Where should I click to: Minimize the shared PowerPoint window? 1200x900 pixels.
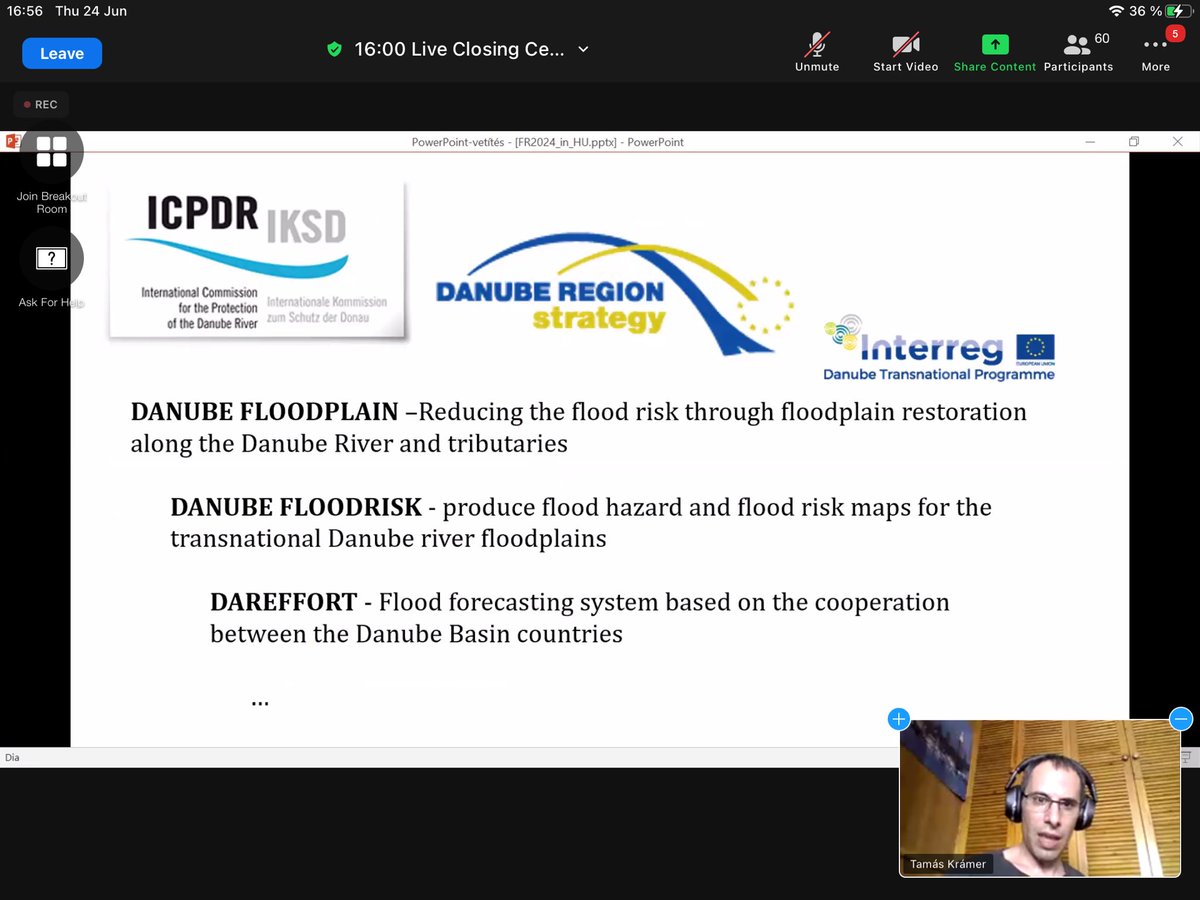point(1090,142)
